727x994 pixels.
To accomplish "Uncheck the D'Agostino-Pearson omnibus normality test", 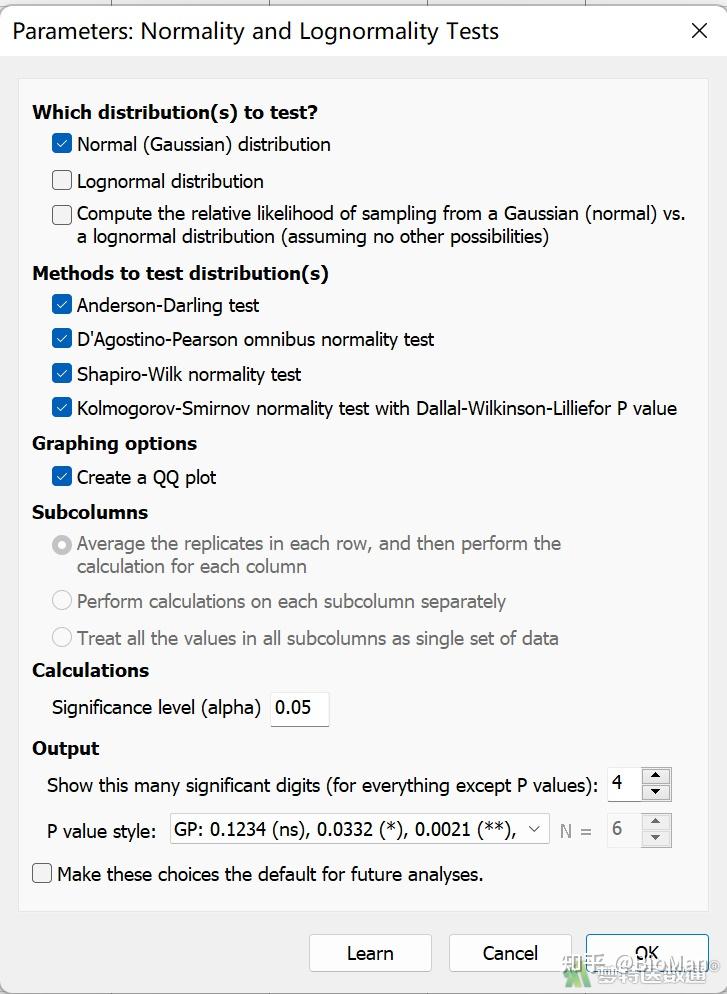I will [x=62, y=339].
